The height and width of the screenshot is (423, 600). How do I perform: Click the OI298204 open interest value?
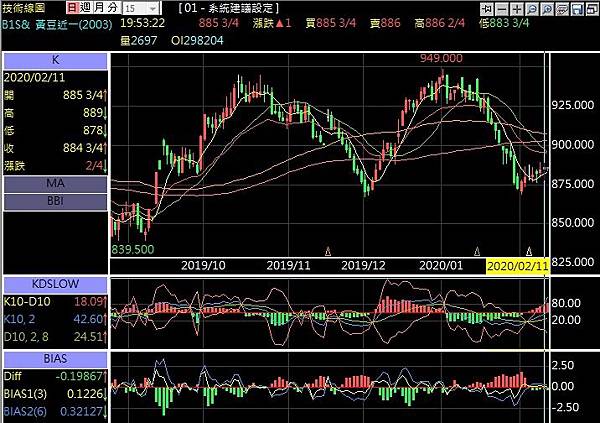tap(197, 41)
